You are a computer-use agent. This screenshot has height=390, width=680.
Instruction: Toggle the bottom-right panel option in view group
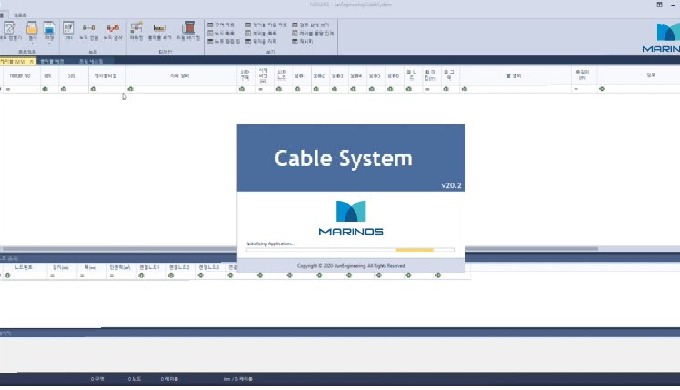click(x=303, y=42)
